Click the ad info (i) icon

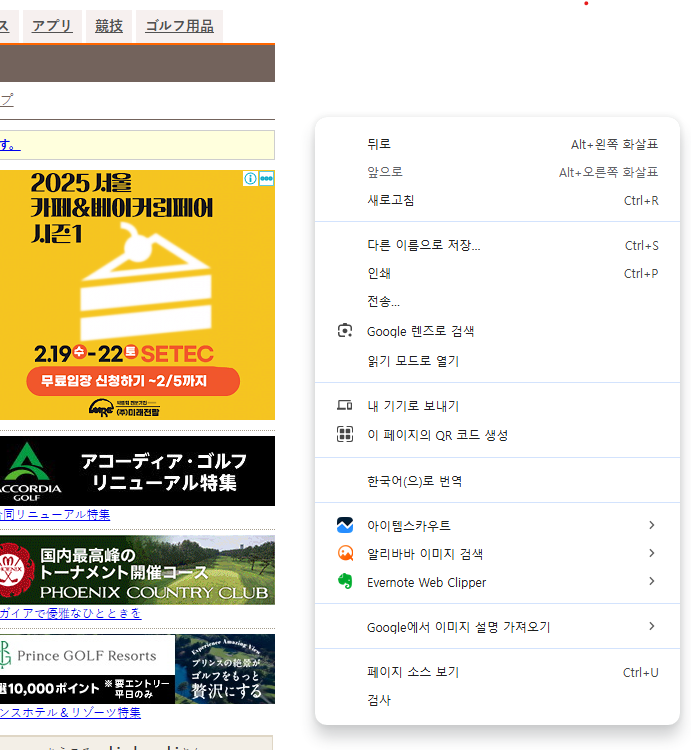(250, 178)
